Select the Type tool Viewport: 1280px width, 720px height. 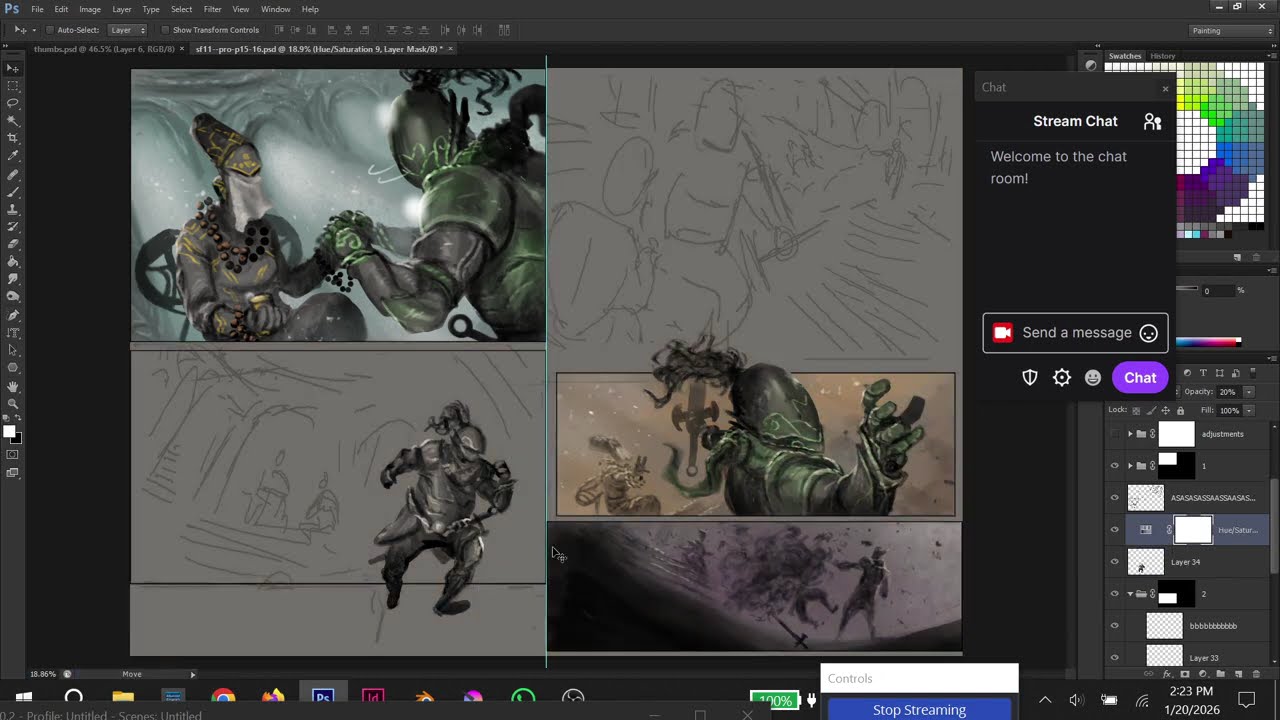[x=13, y=332]
